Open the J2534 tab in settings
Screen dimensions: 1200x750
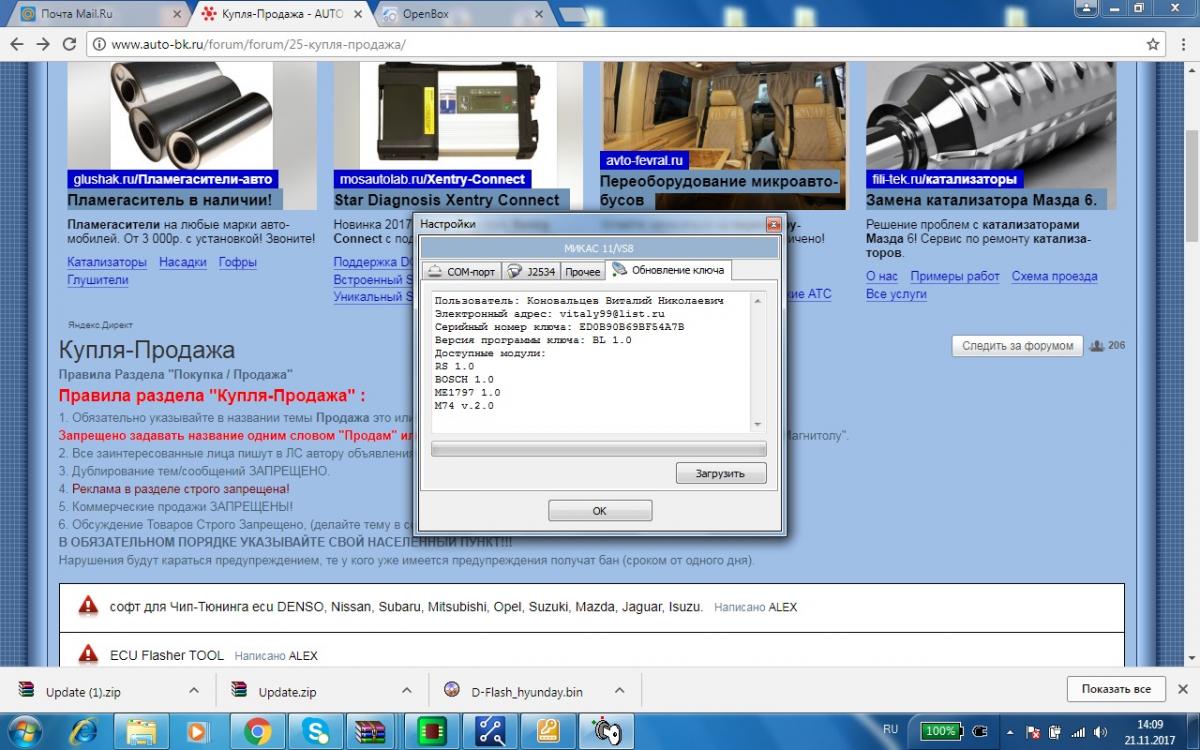(x=530, y=271)
